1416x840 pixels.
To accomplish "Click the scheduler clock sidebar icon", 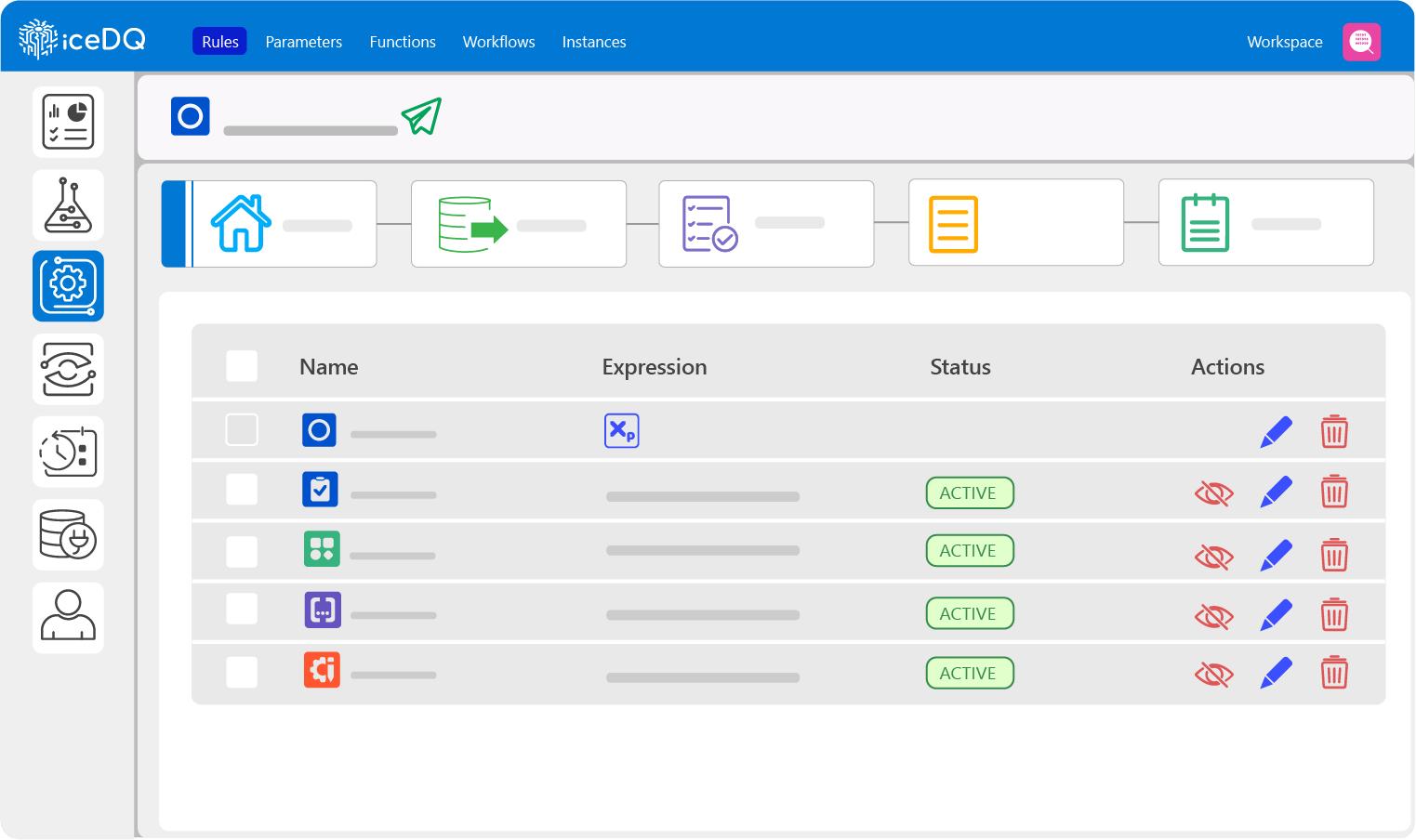I will (x=68, y=453).
